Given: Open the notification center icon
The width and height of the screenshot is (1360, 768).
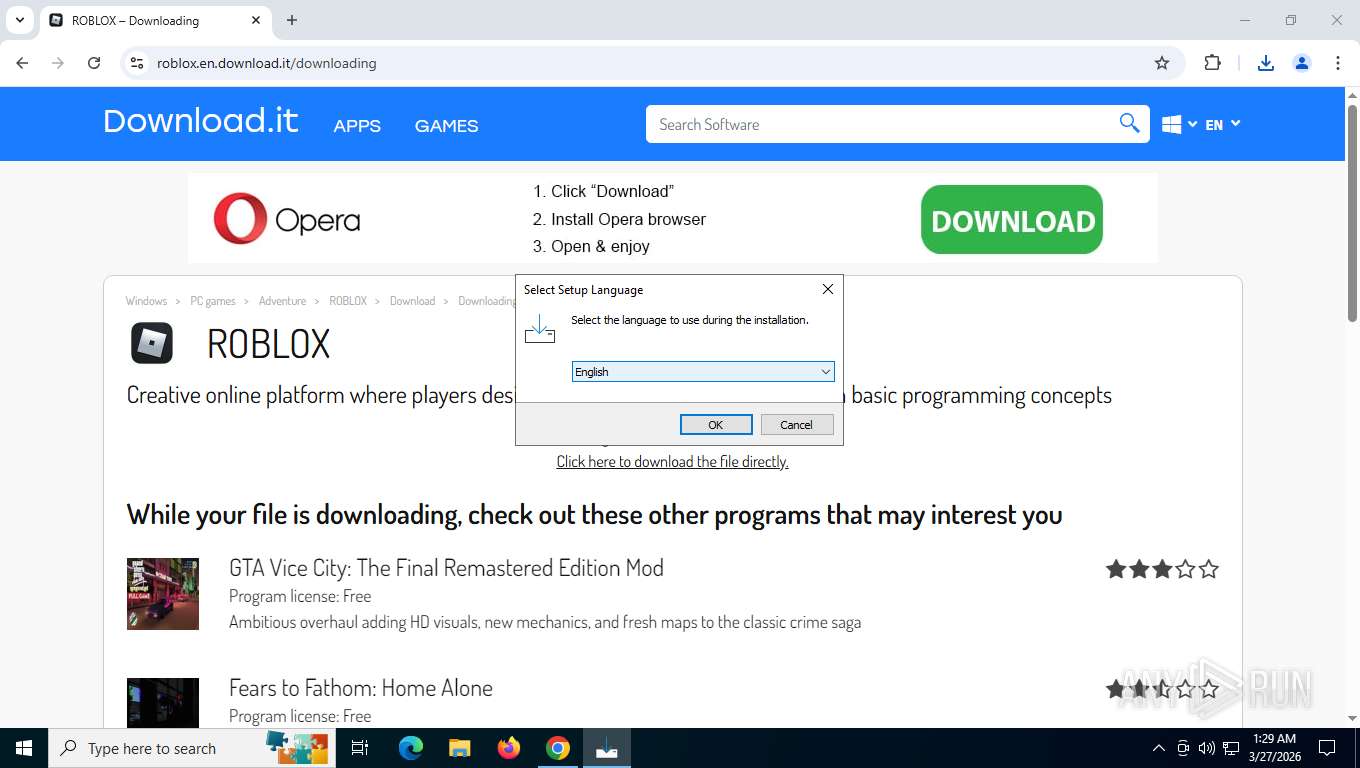Looking at the screenshot, I should click(1327, 748).
